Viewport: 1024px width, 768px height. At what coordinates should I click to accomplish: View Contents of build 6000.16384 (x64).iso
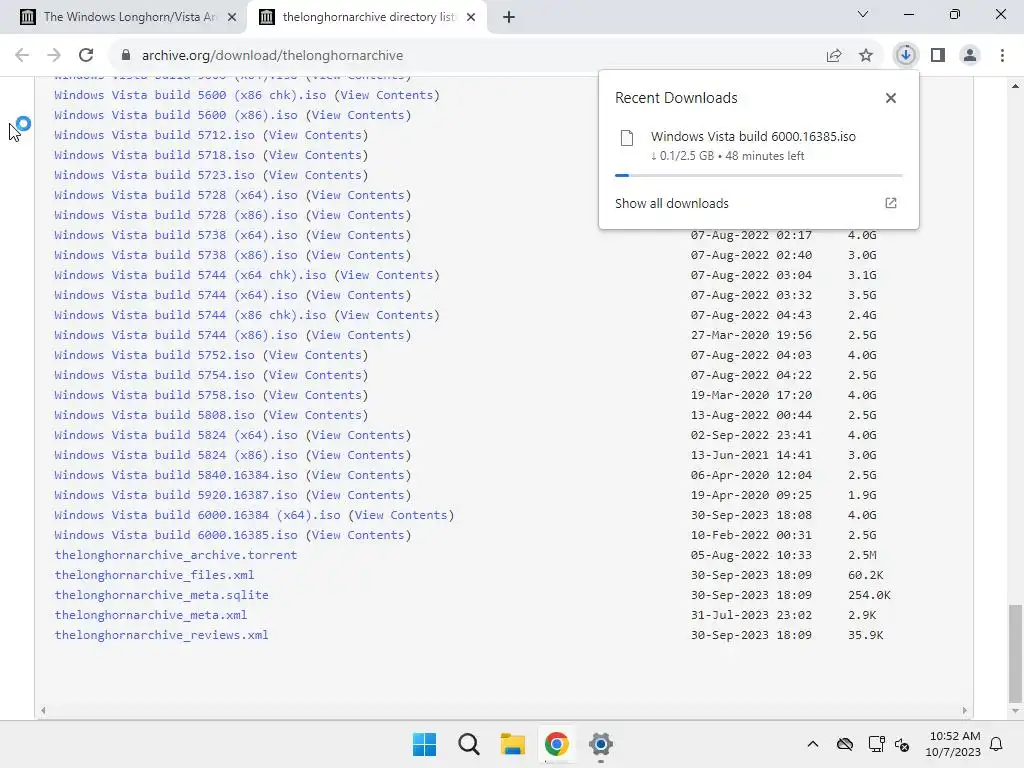point(401,515)
